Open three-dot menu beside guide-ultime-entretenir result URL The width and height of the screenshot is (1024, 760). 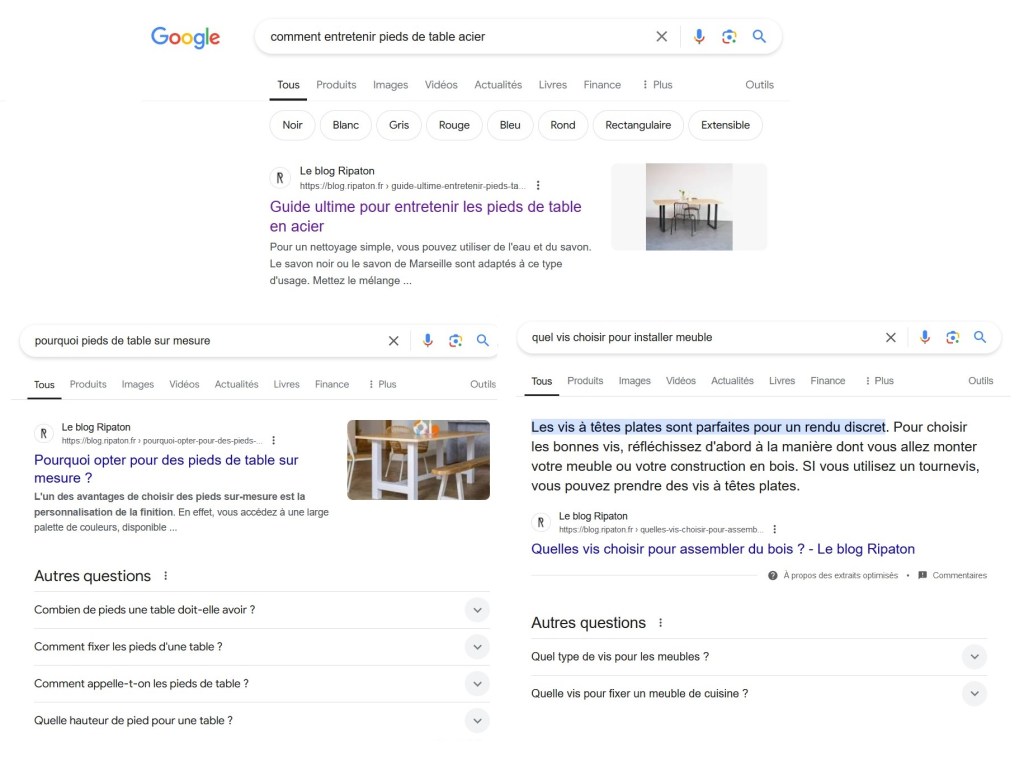click(538, 186)
